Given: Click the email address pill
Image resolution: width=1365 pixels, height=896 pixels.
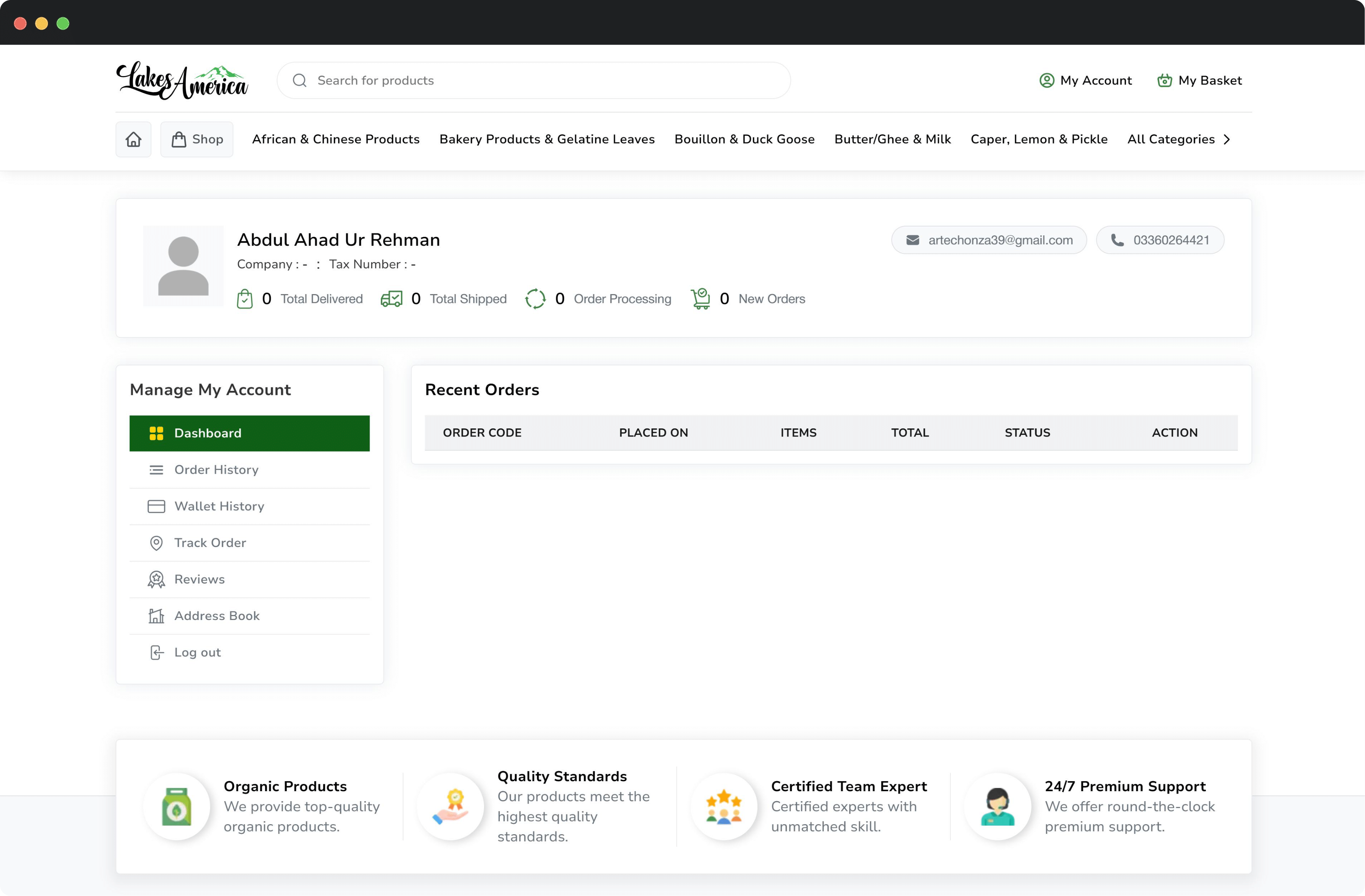Looking at the screenshot, I should [x=989, y=240].
